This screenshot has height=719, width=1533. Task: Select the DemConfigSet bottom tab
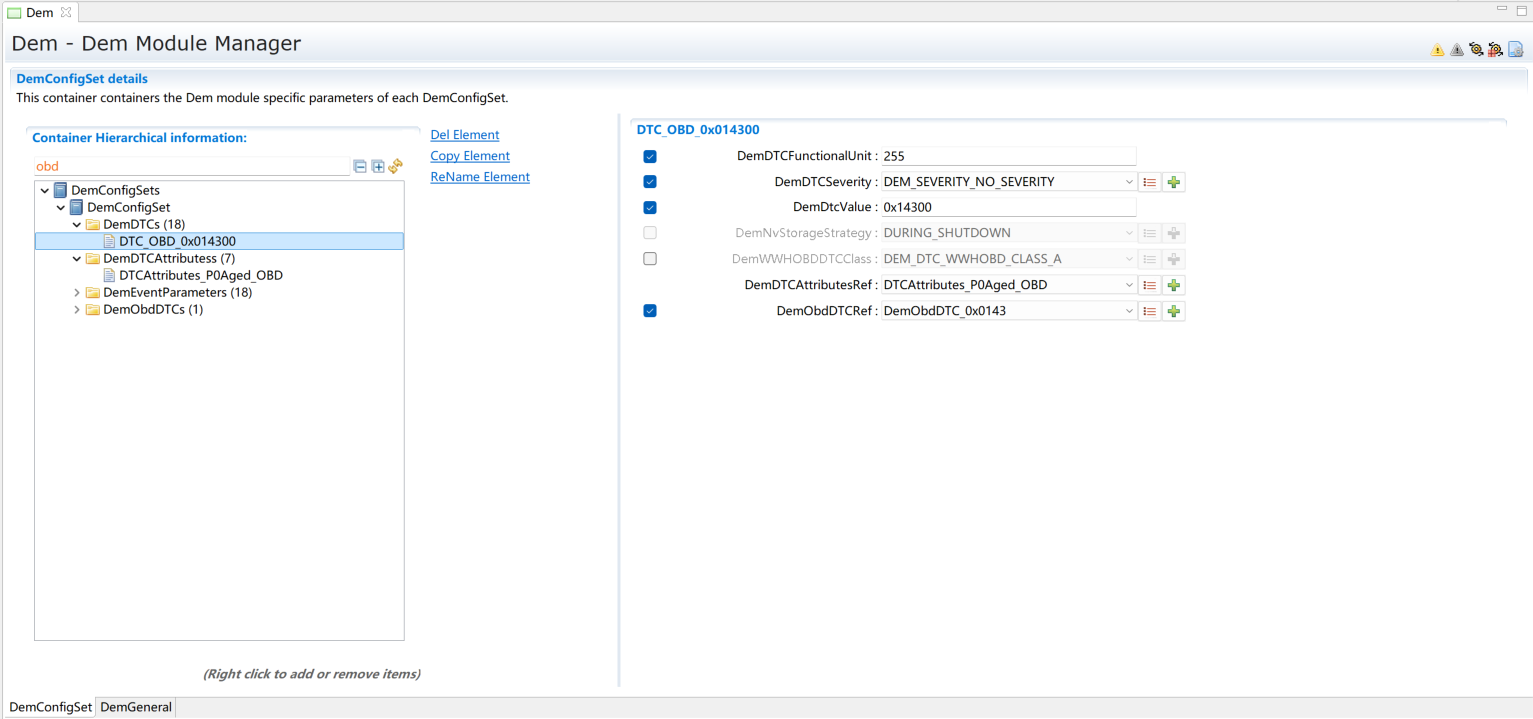50,707
